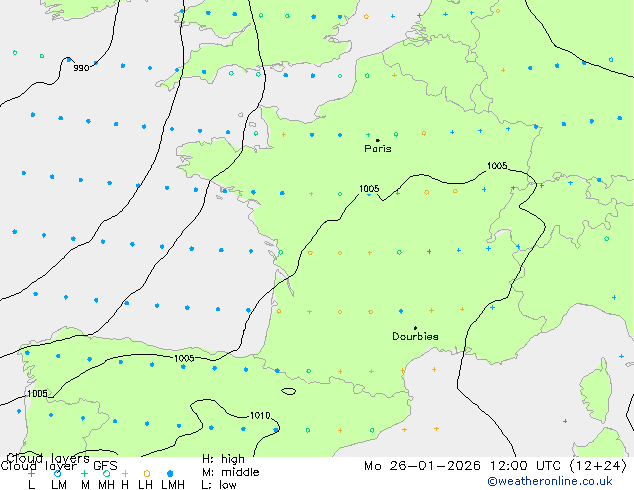
Task: Click the Paris city marker dot
Action: click(378, 140)
